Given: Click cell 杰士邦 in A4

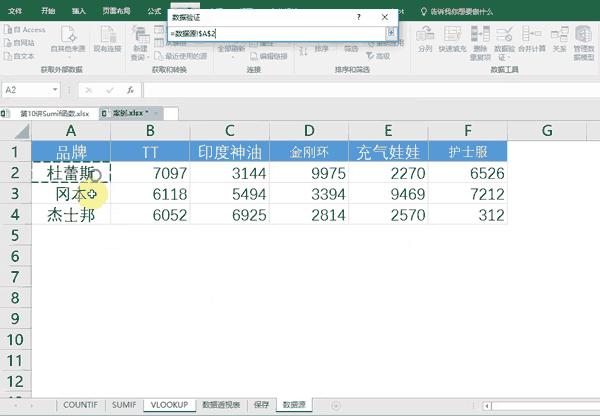Looking at the screenshot, I should tap(71, 215).
